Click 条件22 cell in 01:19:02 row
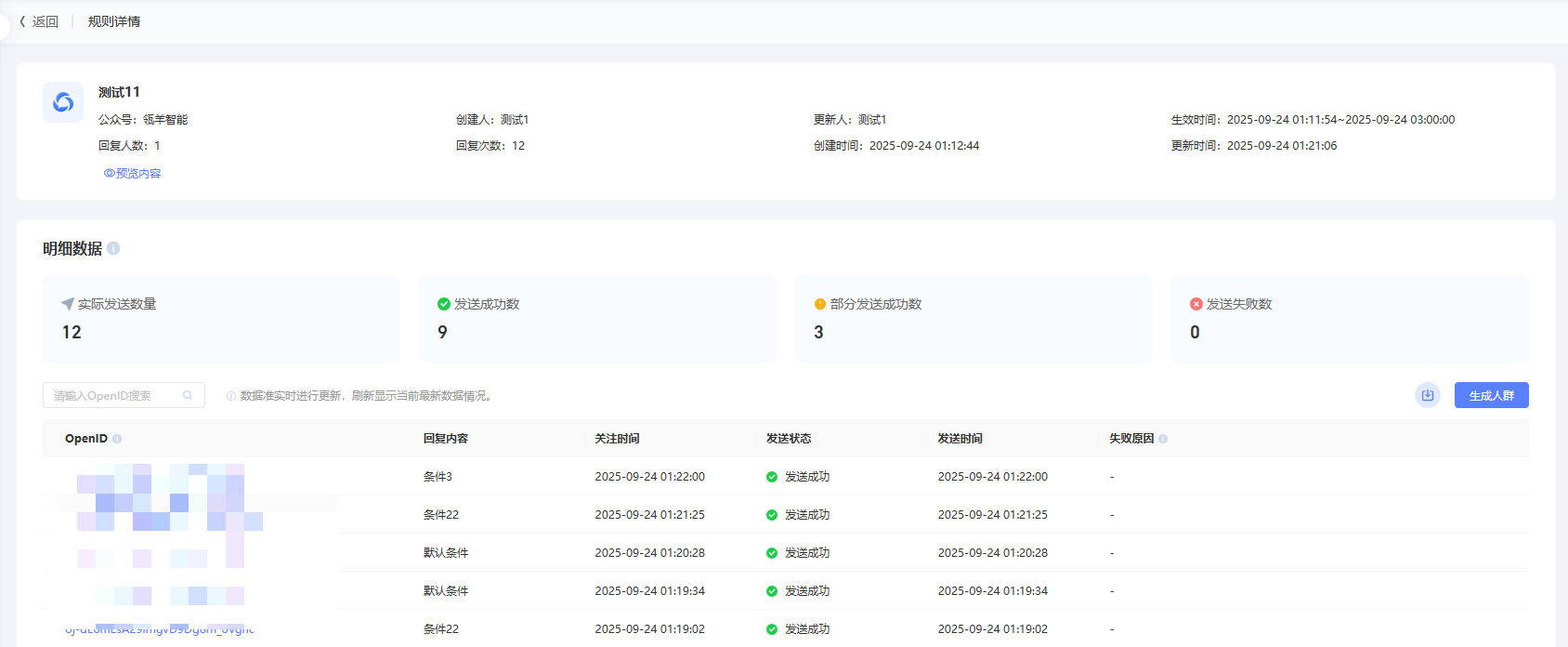The width and height of the screenshot is (1568, 647). 441,629
